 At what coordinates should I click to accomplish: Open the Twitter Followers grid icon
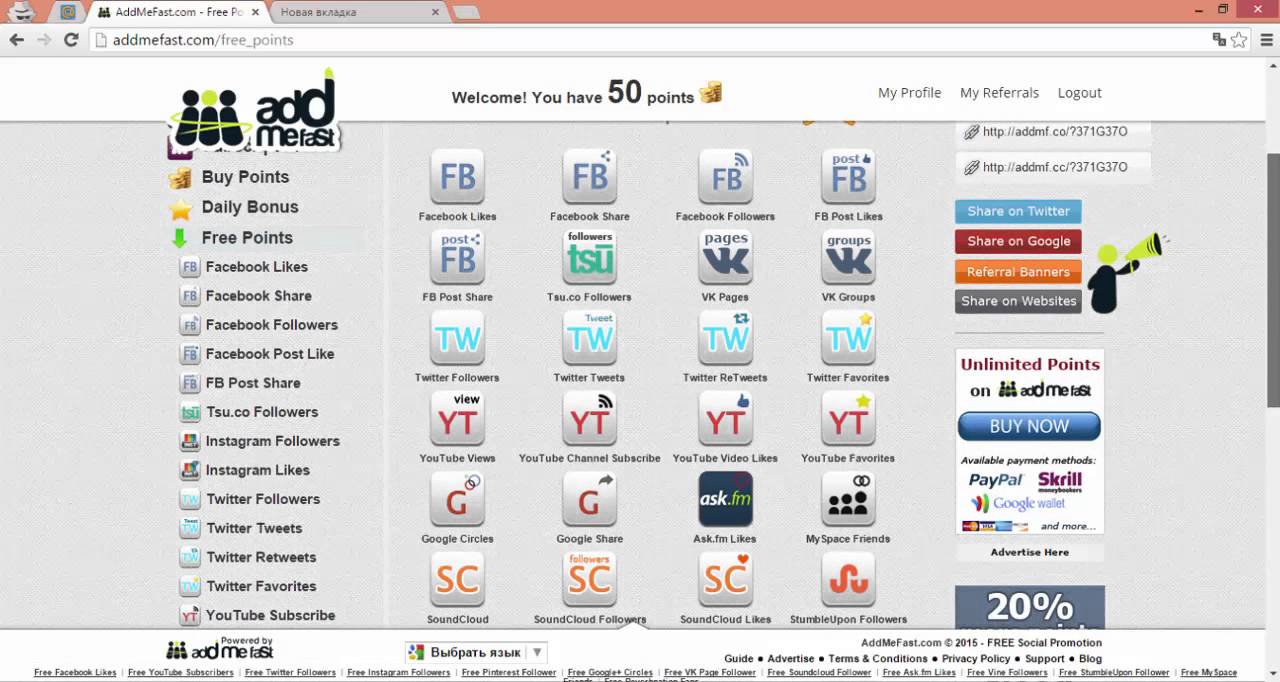(x=457, y=338)
